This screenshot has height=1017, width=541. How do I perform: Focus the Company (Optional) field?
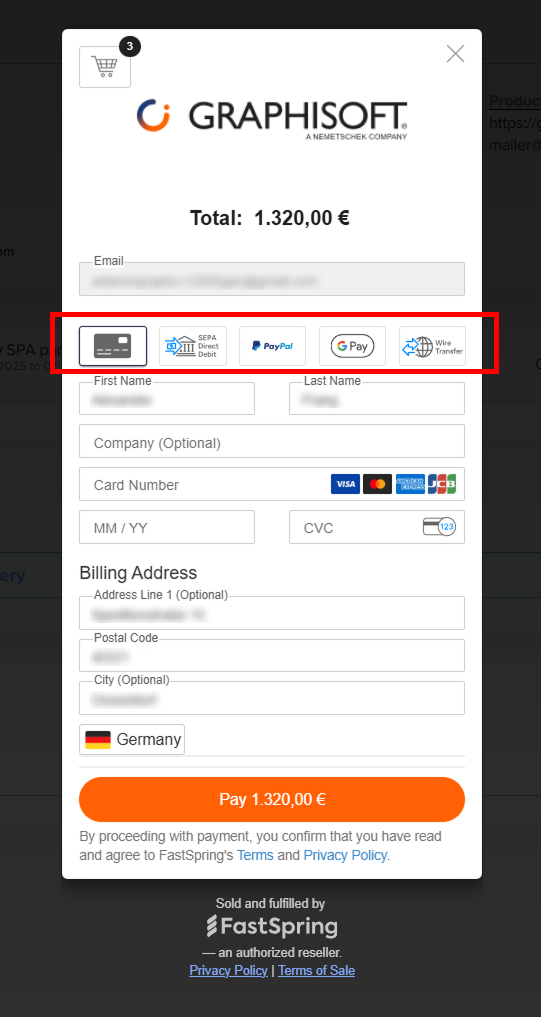272,441
